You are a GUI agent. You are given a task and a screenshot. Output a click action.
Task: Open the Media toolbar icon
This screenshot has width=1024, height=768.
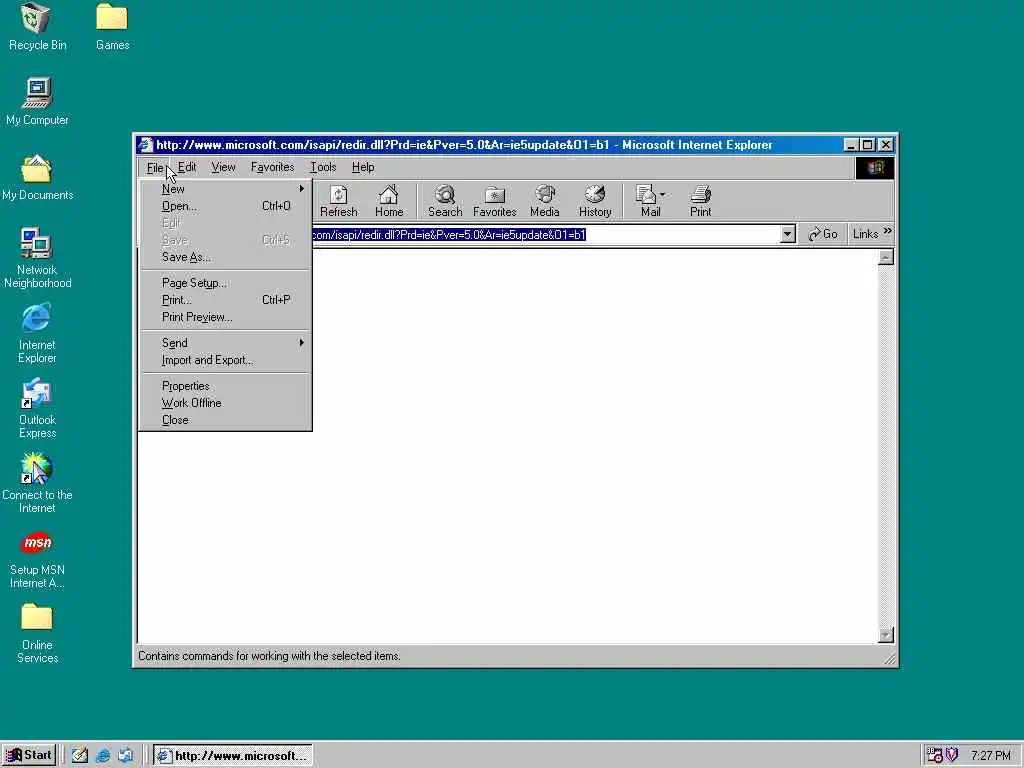[x=545, y=200]
